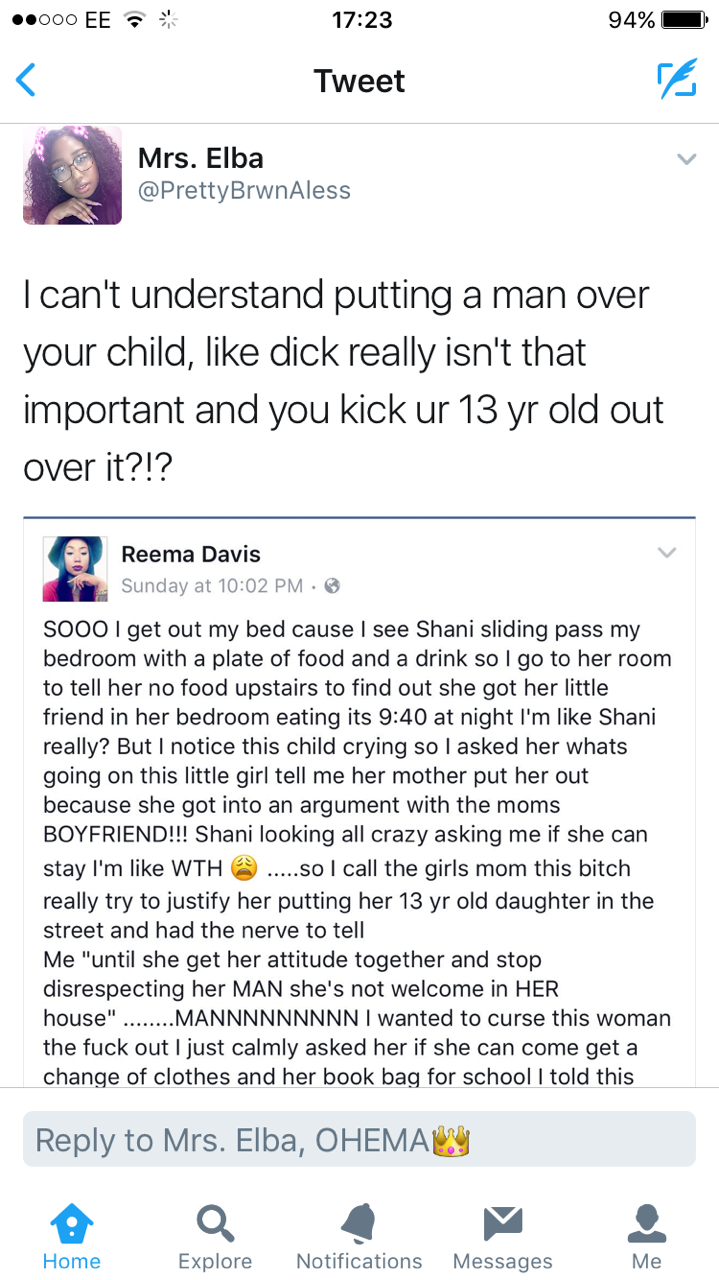The image size is (719, 1280).
Task: Open Explore magnifying glass icon
Action: pos(215,1223)
